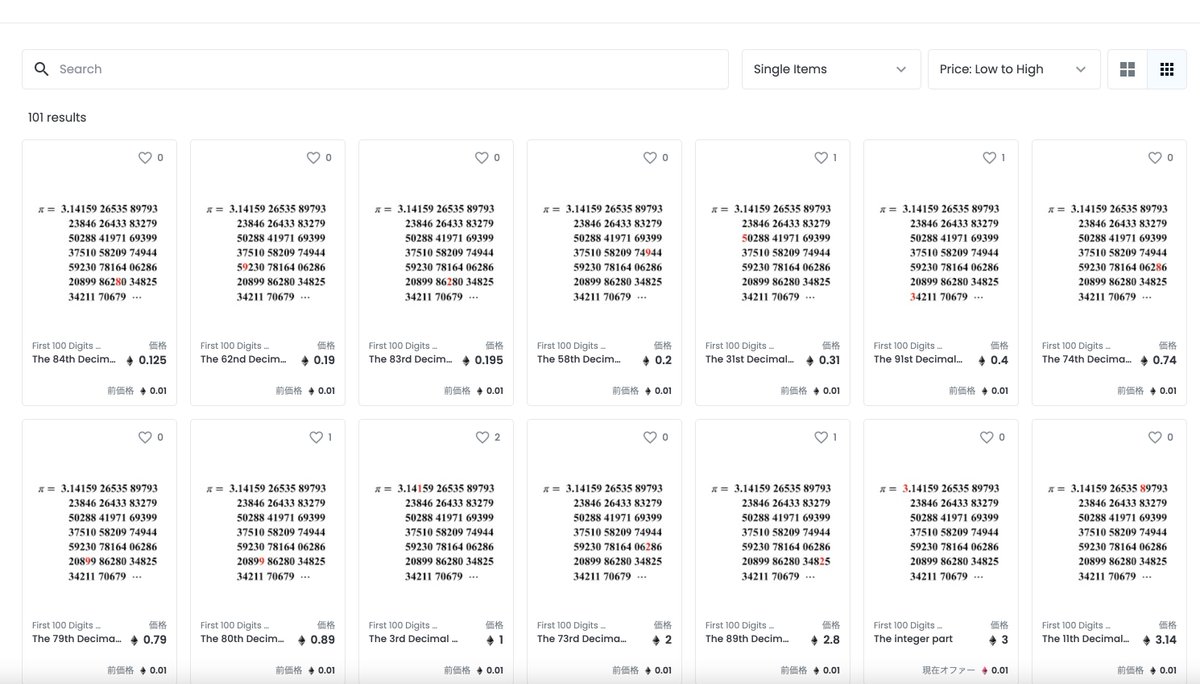The width and height of the screenshot is (1200, 684).
Task: Favorite the 84th Decimal item heart
Action: (x=145, y=158)
